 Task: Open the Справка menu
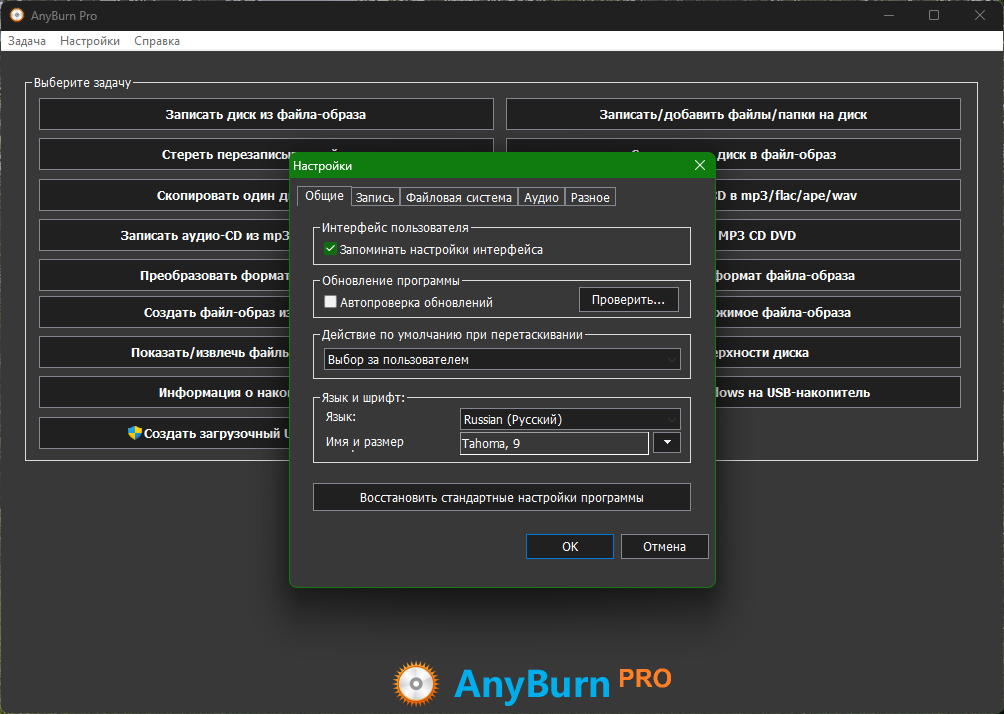(157, 41)
